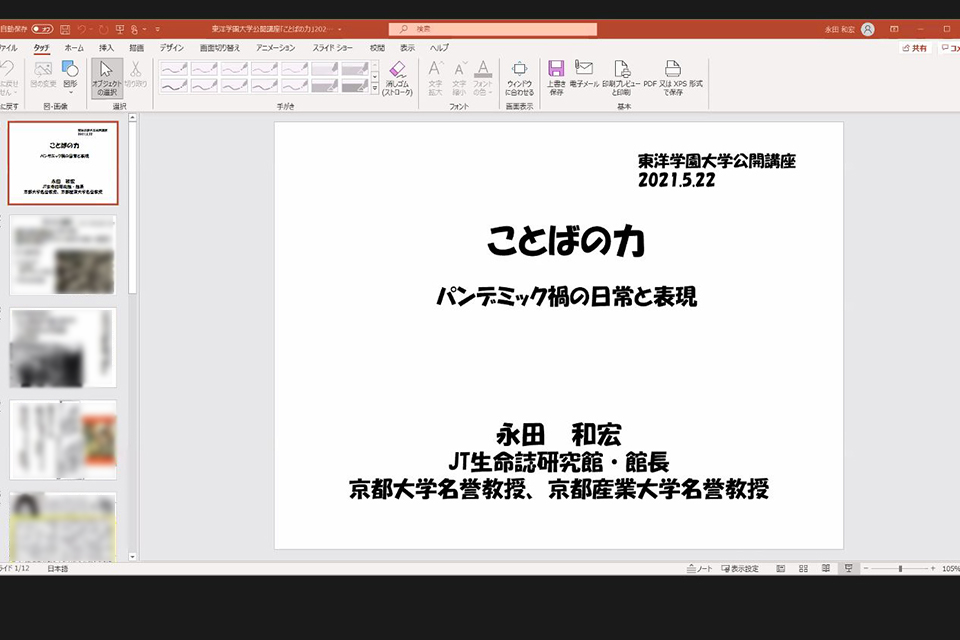
Task: Click the 文字縮小 font shrink icon
Action: click(x=459, y=78)
